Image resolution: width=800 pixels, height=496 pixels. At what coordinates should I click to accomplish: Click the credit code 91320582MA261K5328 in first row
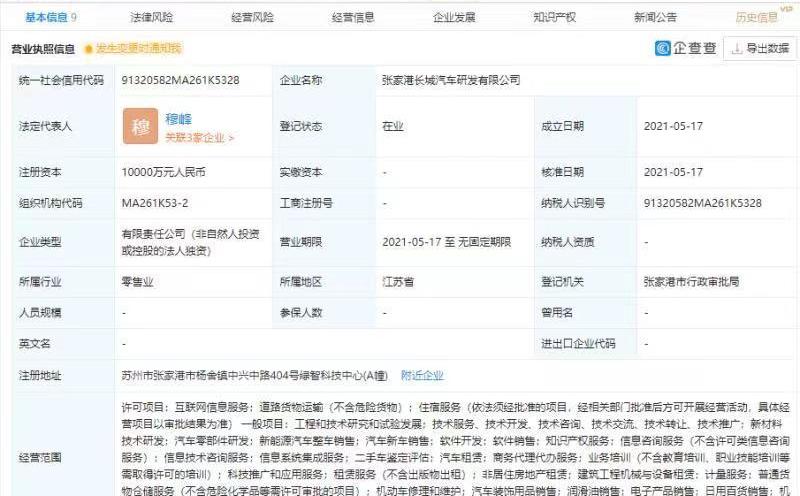(180, 80)
